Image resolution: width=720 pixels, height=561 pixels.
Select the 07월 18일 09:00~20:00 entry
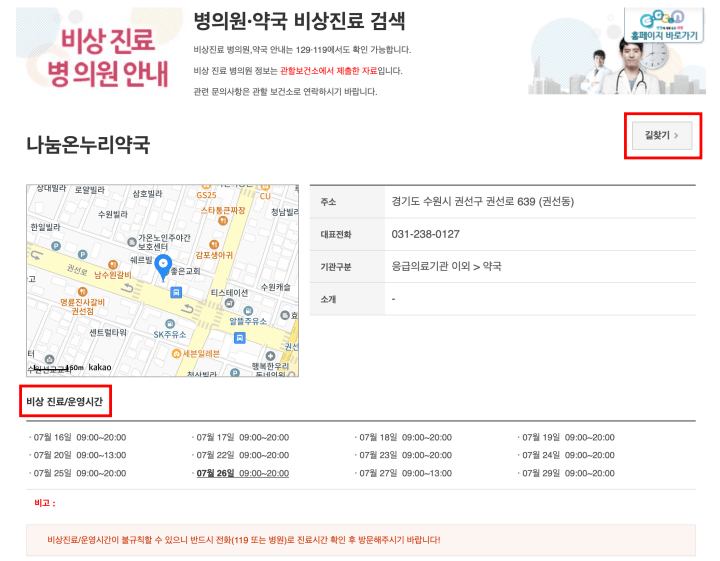pos(405,438)
